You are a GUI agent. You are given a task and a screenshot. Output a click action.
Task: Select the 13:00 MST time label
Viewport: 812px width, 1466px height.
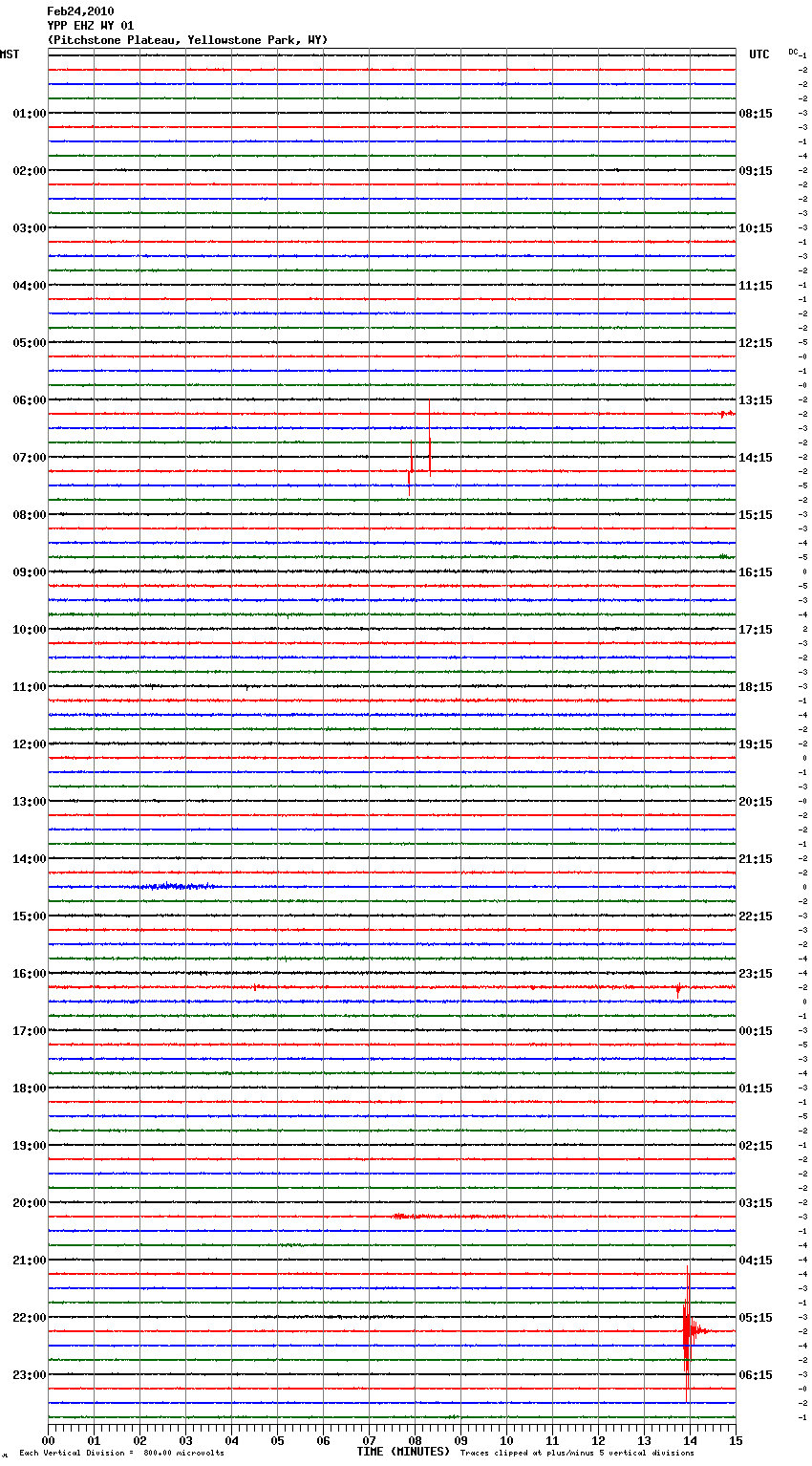[30, 802]
